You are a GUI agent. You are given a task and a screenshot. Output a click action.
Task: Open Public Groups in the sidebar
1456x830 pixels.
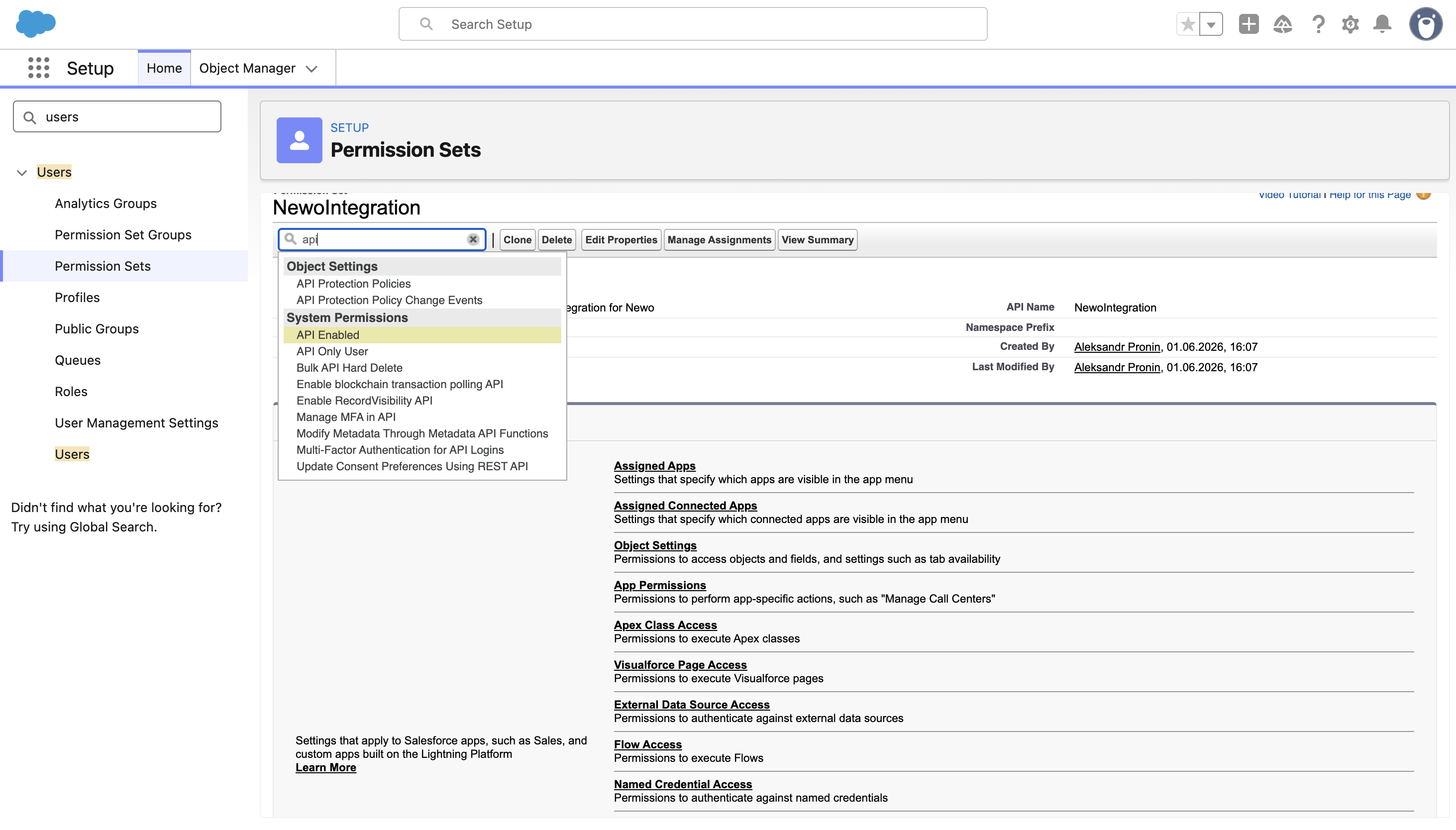pos(97,329)
